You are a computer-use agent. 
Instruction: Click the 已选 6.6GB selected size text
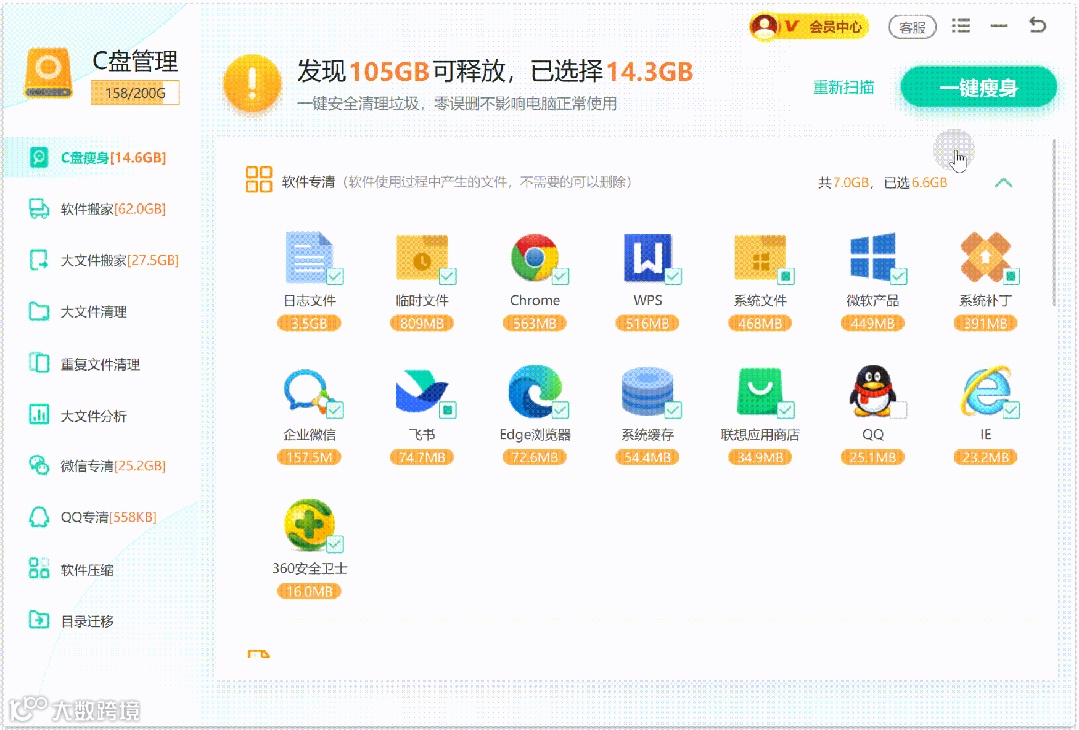915,182
